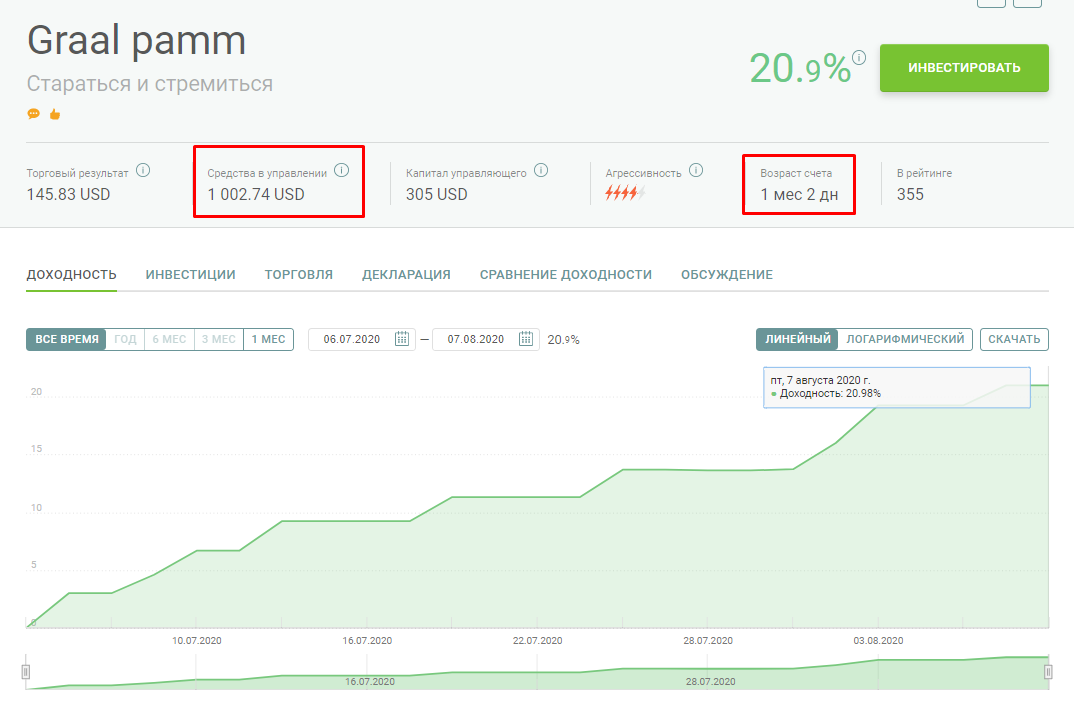Open the ДЕКЛАРАЦИЯ tab
1074x712 pixels.
pos(406,275)
